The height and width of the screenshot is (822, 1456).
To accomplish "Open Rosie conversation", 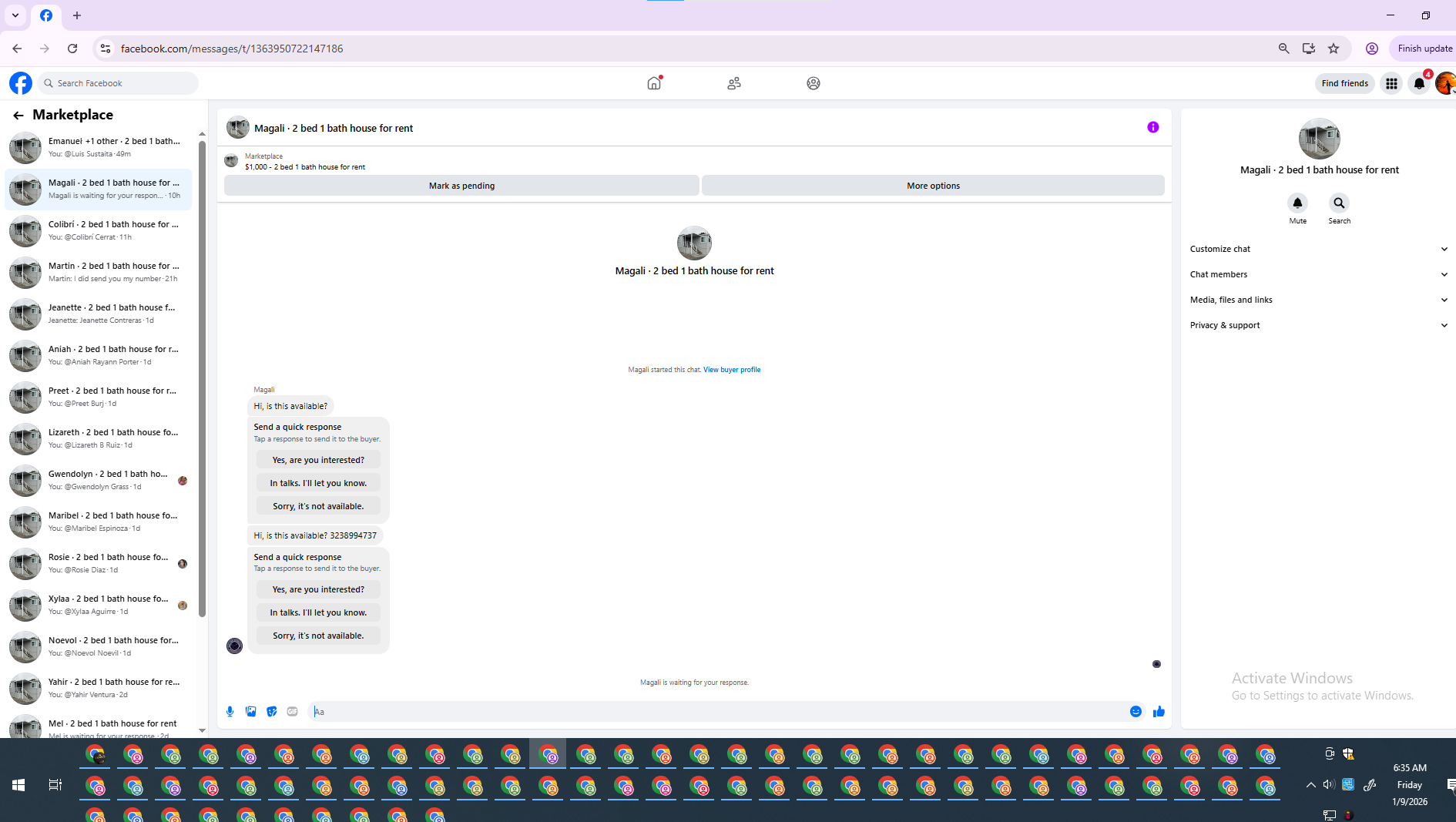I will (x=99, y=563).
